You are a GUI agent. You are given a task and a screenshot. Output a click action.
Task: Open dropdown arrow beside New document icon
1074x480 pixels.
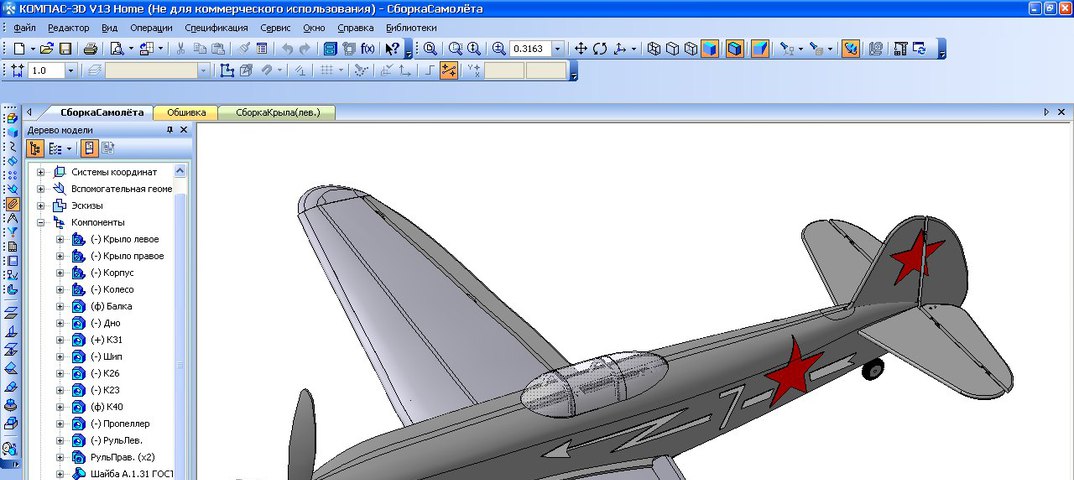tap(32, 49)
